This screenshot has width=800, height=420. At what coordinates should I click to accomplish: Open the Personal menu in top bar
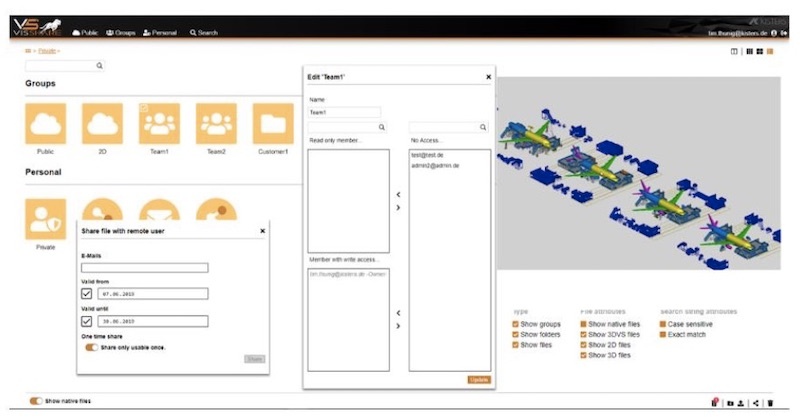click(x=160, y=33)
